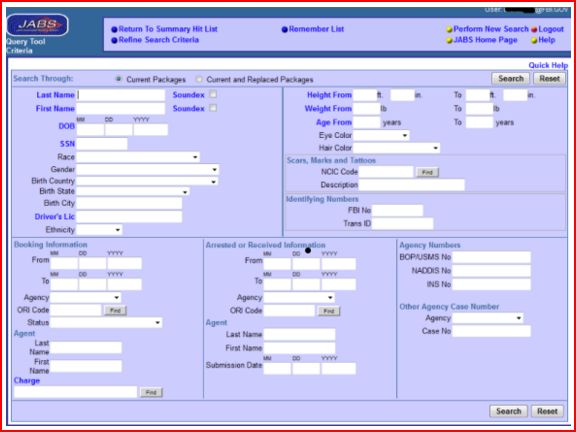Click Age From years field

pos(367,122)
